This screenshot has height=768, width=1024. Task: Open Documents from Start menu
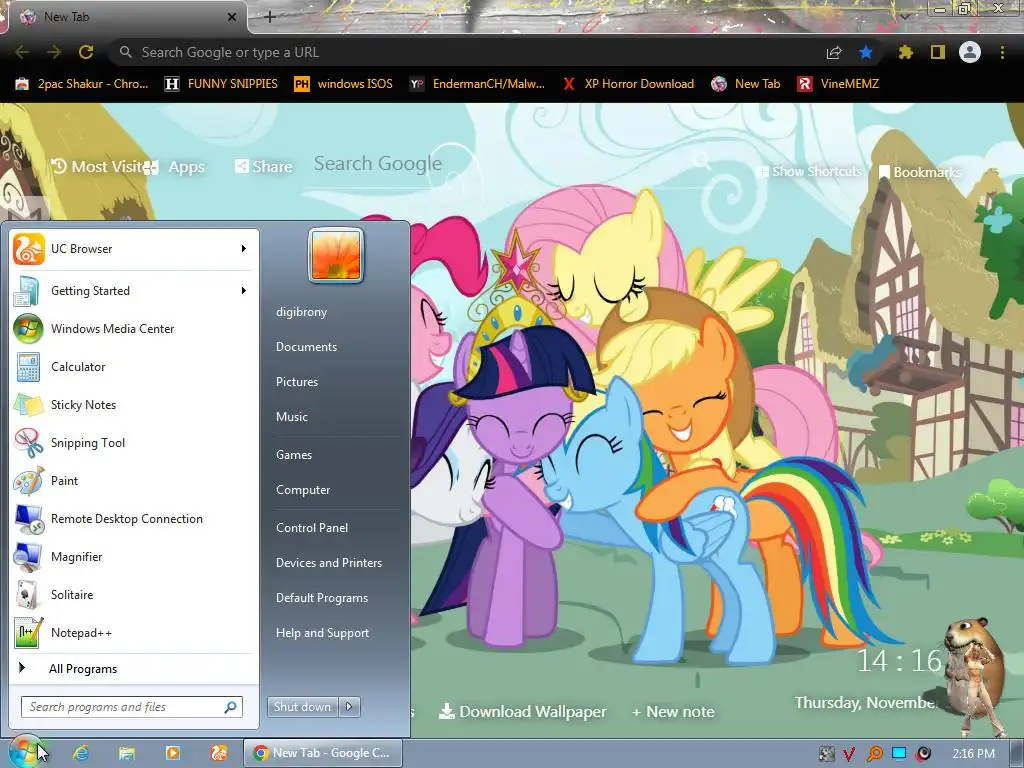[306, 347]
